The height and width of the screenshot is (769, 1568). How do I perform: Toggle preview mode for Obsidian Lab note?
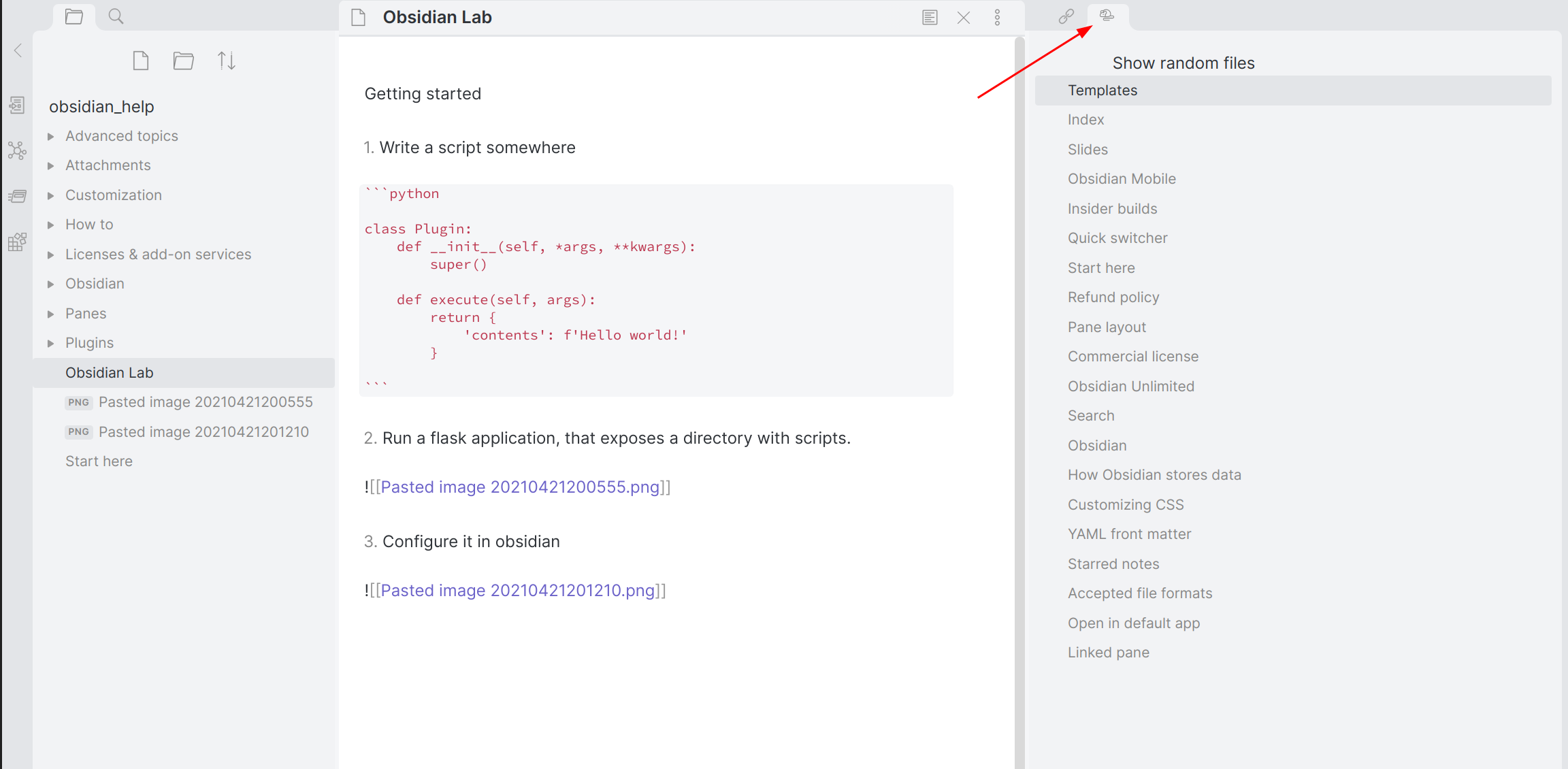coord(930,18)
